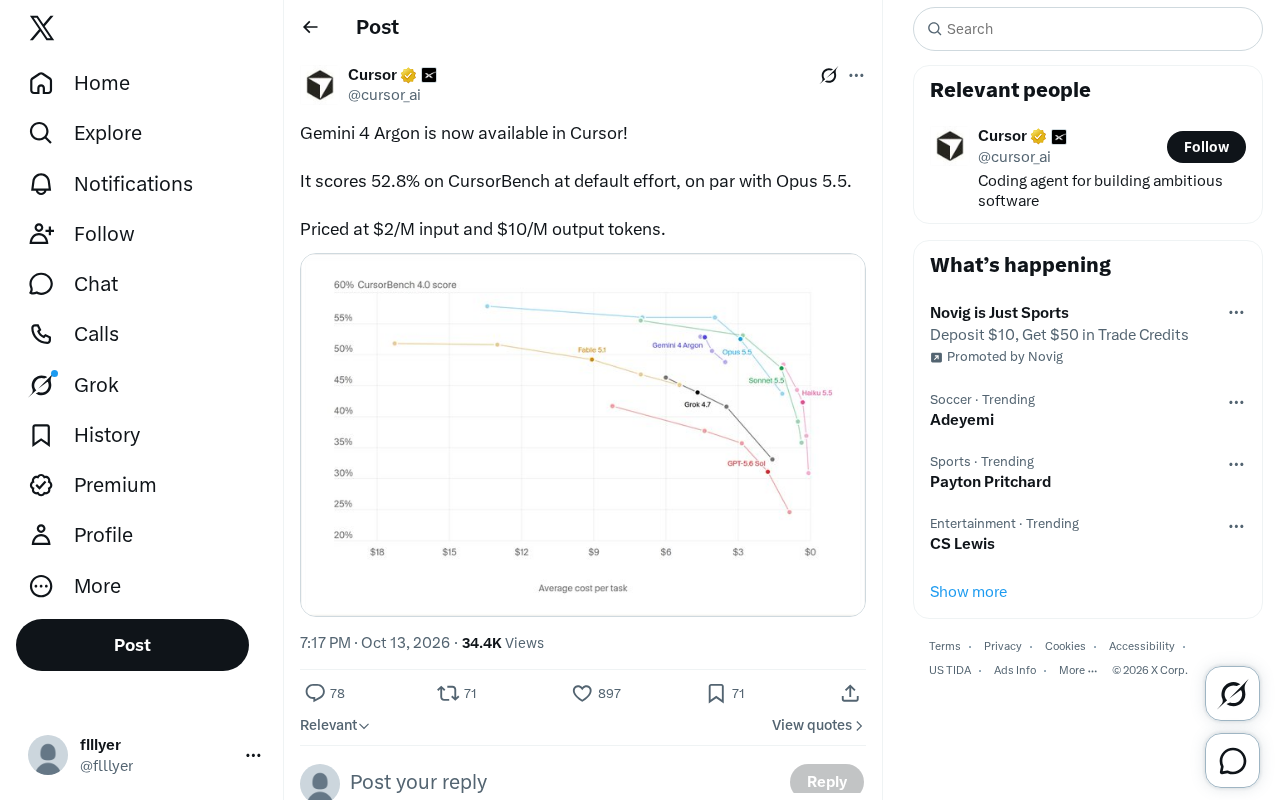Open Grok actions icon on Cursor's post
1280x800 pixels.
point(829,75)
